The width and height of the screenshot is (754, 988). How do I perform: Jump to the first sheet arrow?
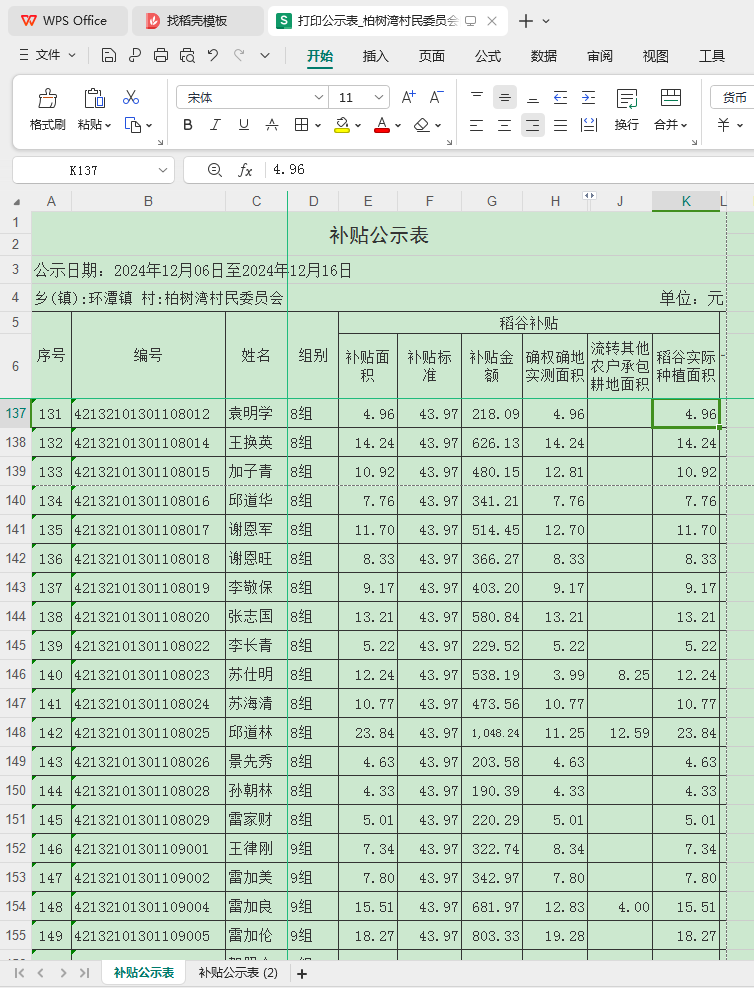point(20,974)
